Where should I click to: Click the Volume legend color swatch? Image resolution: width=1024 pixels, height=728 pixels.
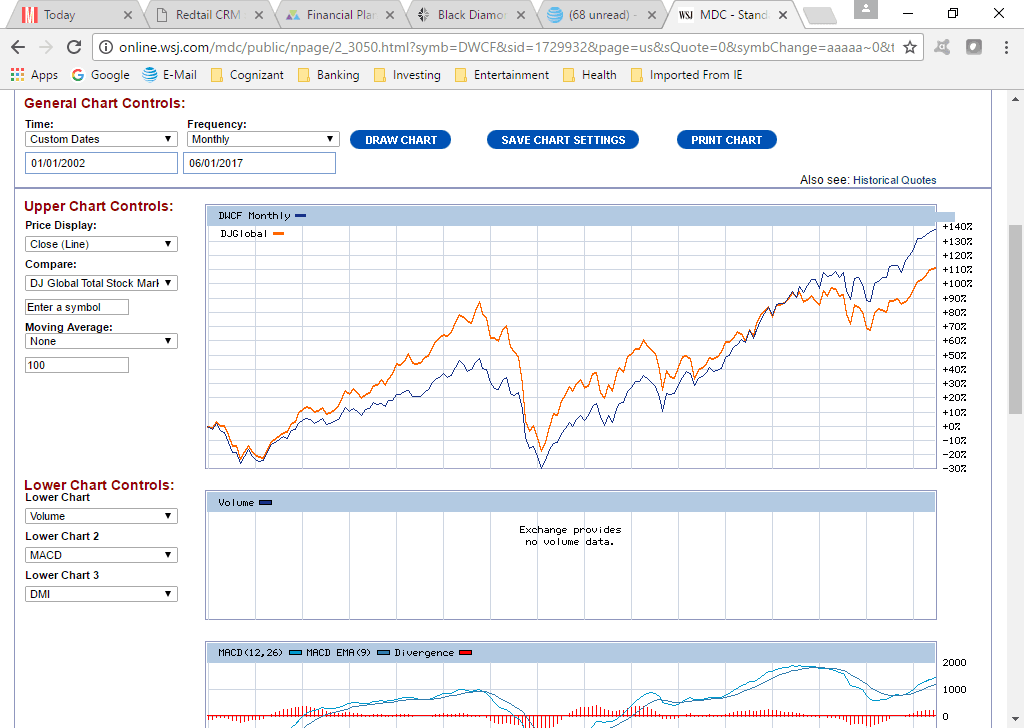(x=265, y=503)
